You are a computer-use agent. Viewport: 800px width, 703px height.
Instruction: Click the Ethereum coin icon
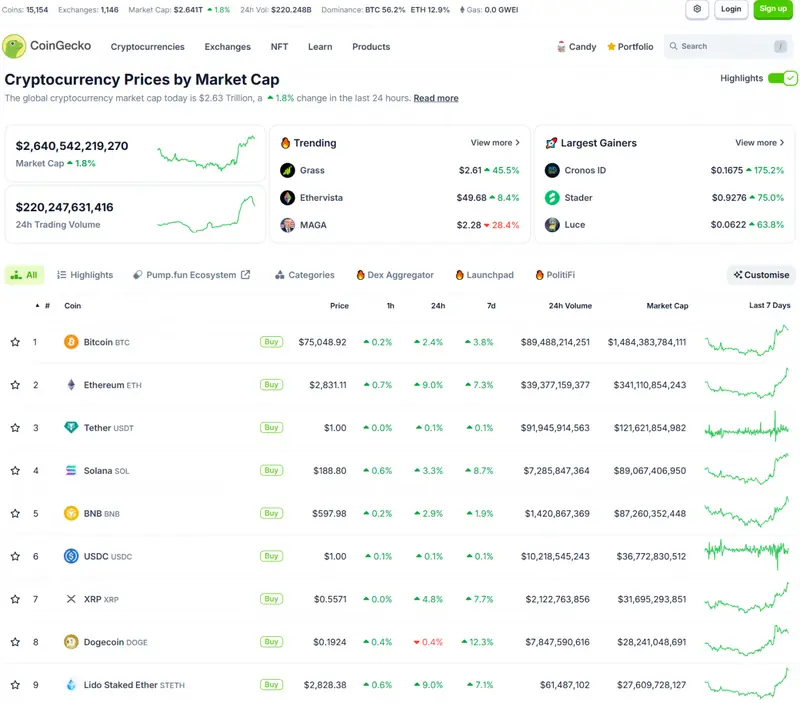click(71, 385)
